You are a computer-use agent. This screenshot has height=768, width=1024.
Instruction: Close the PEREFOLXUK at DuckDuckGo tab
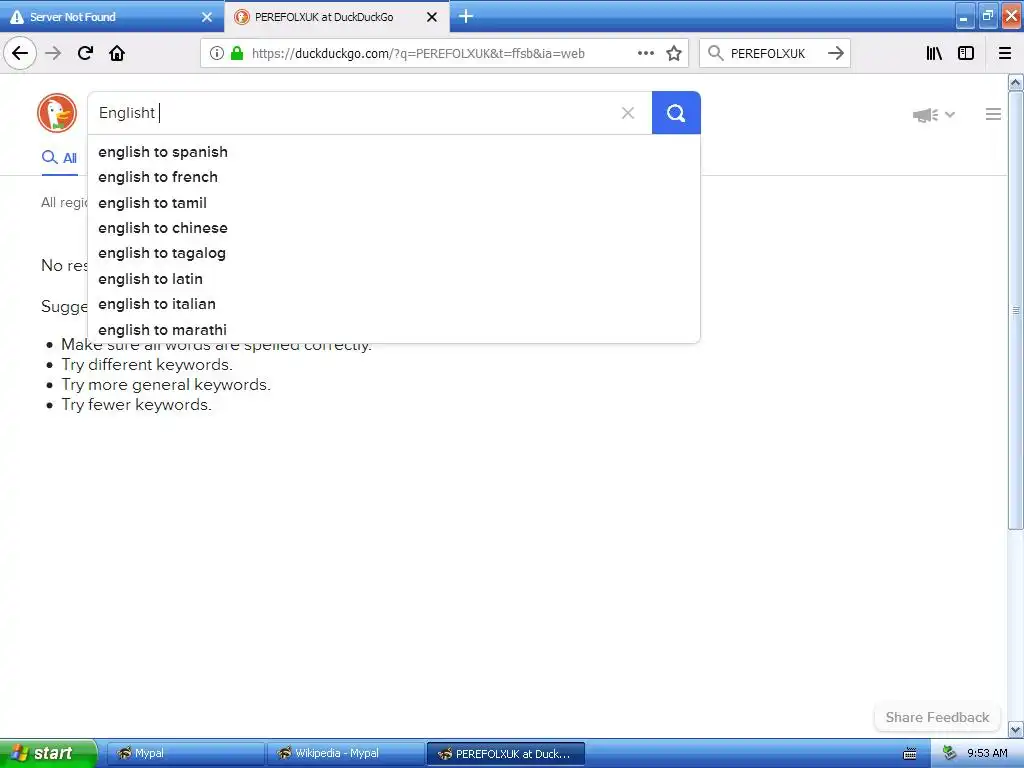[x=432, y=17]
